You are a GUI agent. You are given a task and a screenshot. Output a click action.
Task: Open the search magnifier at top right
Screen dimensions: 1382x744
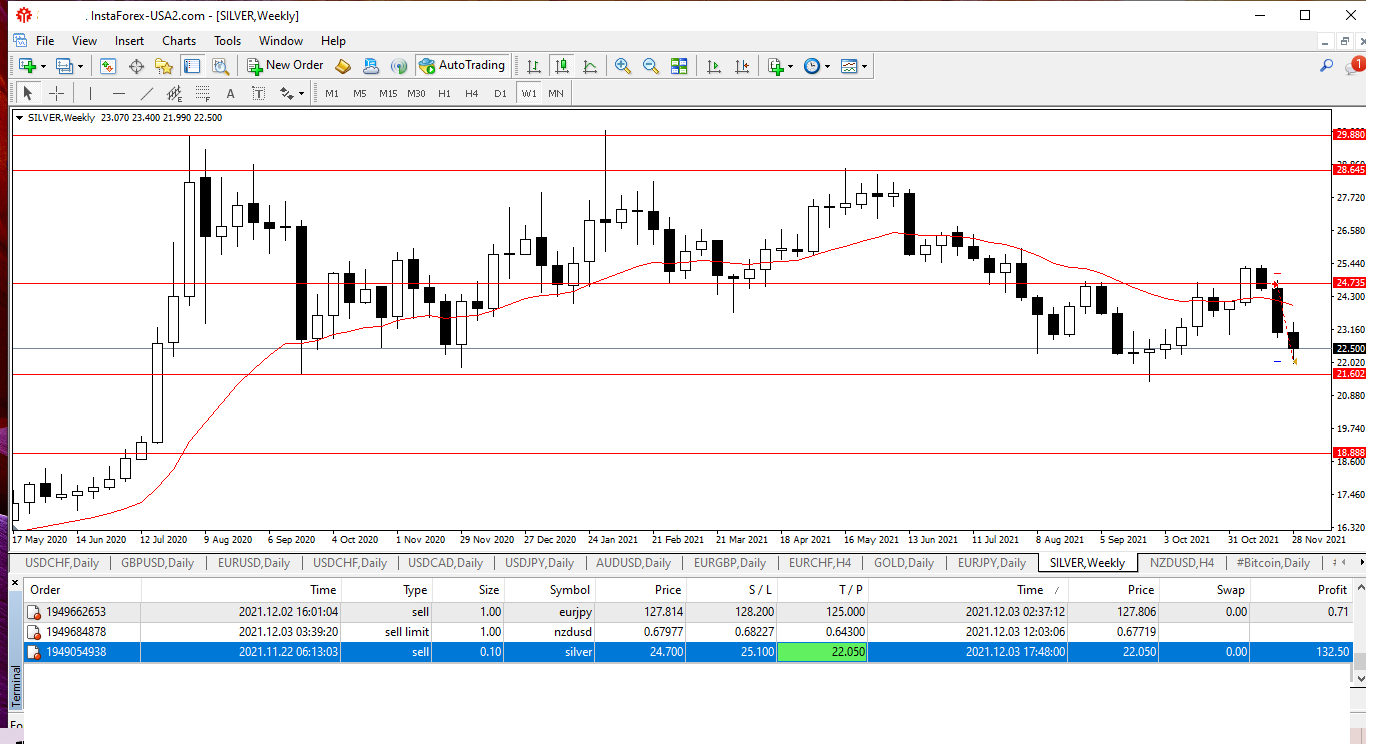1327,66
